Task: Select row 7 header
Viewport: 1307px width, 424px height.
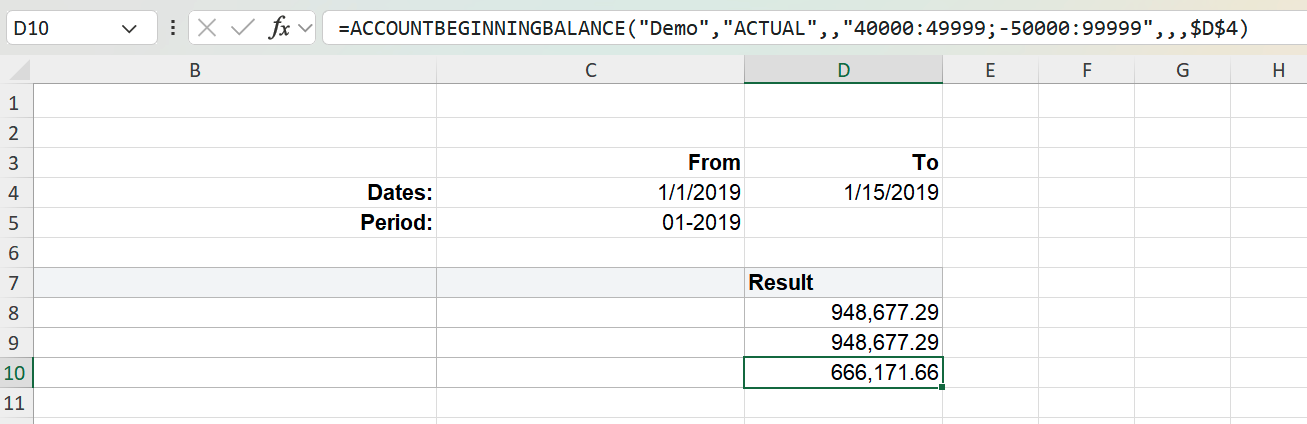Action: 17,283
